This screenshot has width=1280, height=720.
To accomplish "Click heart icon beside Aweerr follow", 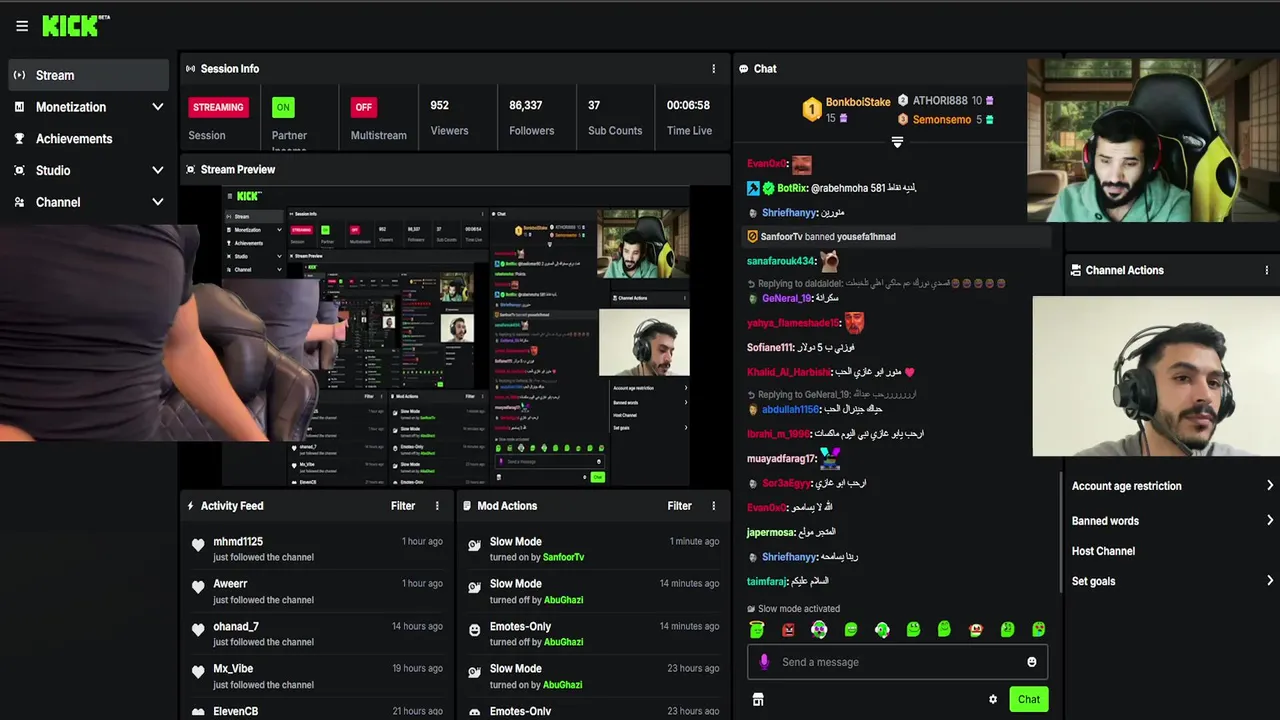I will click(198, 588).
